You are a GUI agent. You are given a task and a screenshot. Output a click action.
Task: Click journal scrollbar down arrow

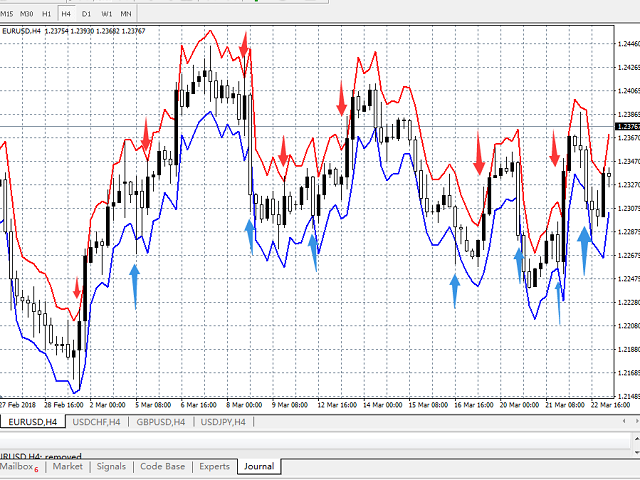[637, 452]
